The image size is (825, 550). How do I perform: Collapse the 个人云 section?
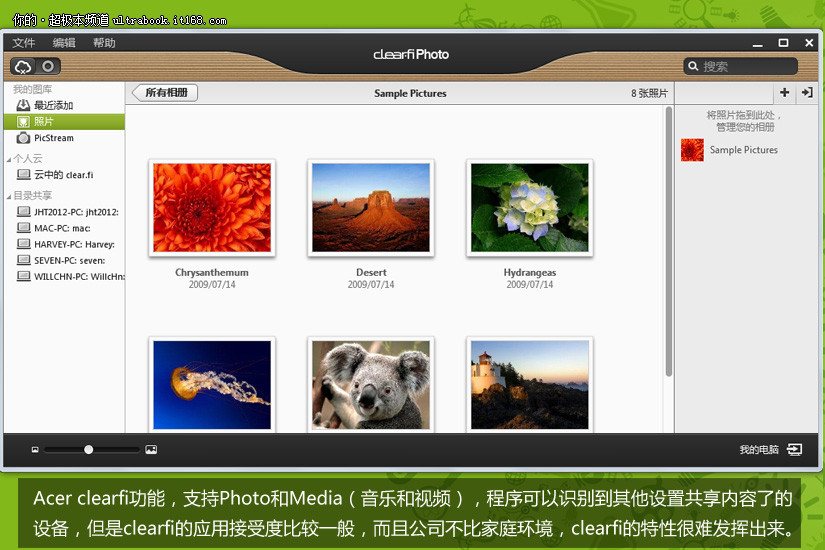pyautogui.click(x=9, y=159)
